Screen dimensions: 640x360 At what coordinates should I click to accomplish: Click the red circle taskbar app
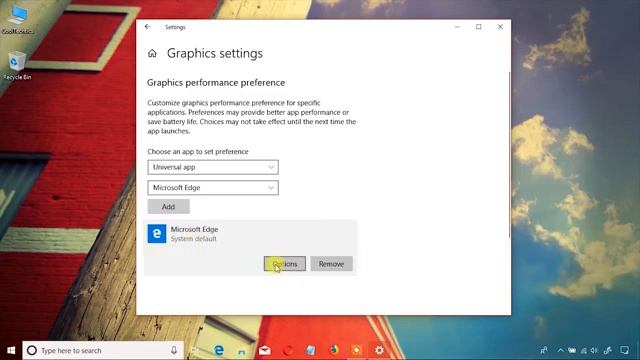pyautogui.click(x=288, y=350)
